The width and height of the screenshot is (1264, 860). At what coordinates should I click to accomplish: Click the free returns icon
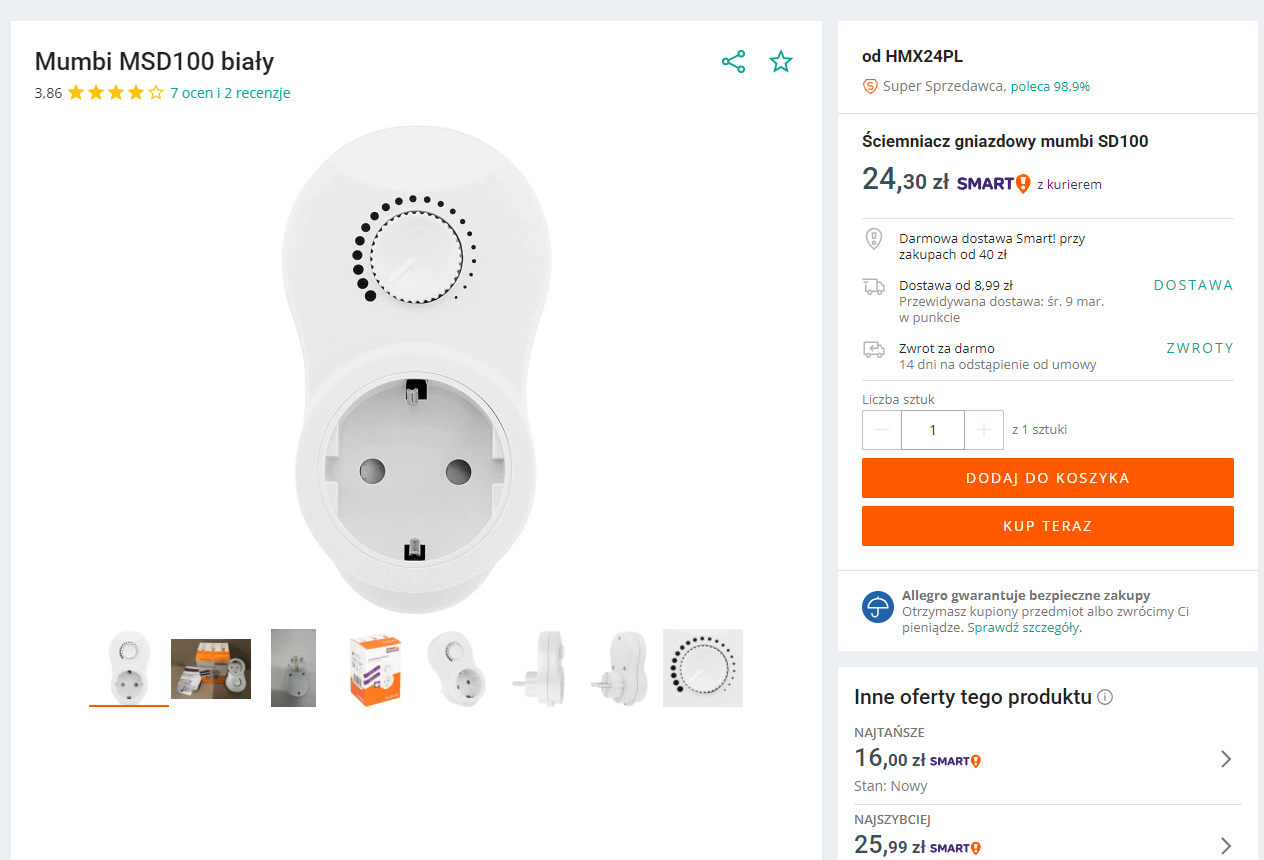pos(874,349)
